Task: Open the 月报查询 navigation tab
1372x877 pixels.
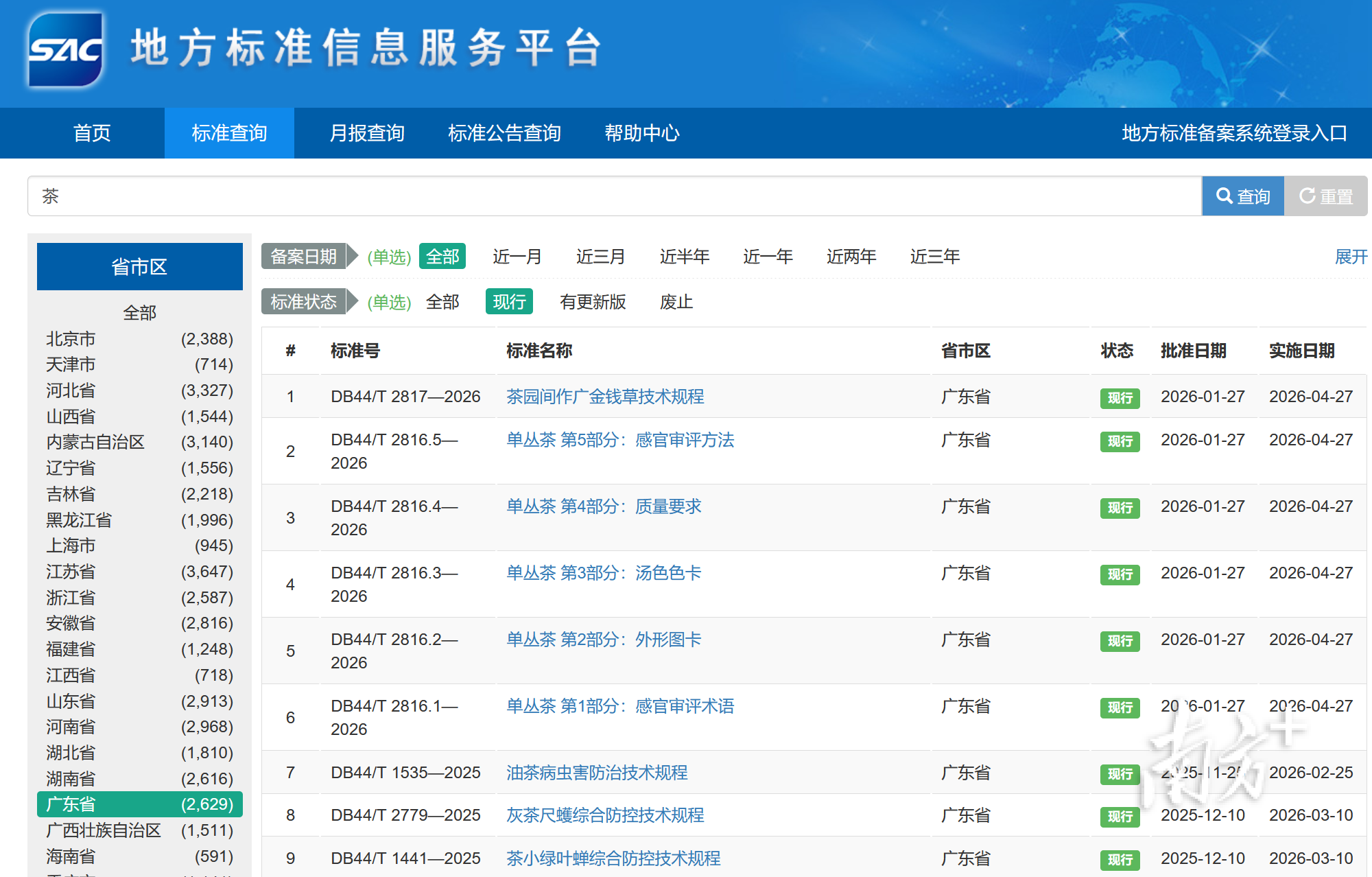Action: click(367, 133)
